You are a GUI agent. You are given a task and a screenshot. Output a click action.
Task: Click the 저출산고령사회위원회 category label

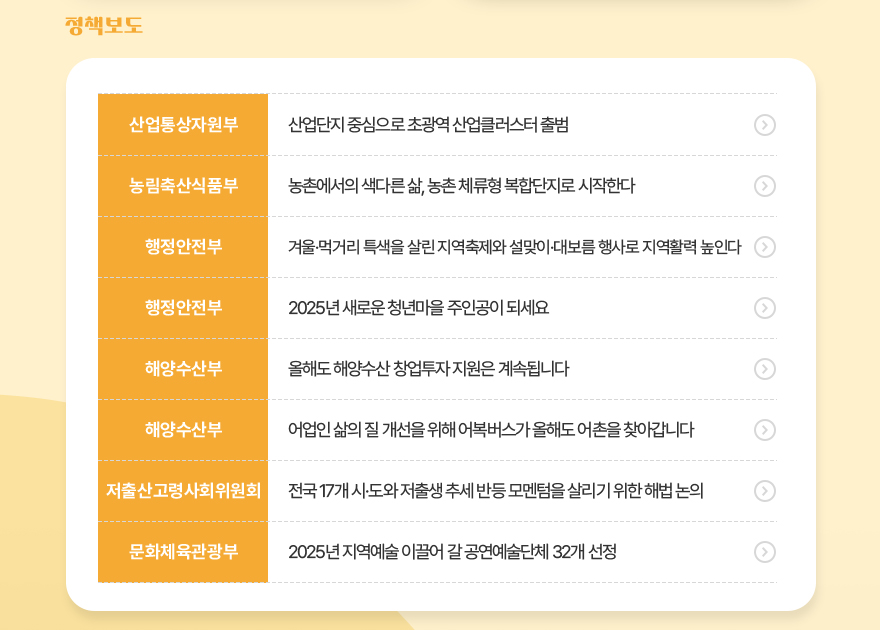click(183, 491)
